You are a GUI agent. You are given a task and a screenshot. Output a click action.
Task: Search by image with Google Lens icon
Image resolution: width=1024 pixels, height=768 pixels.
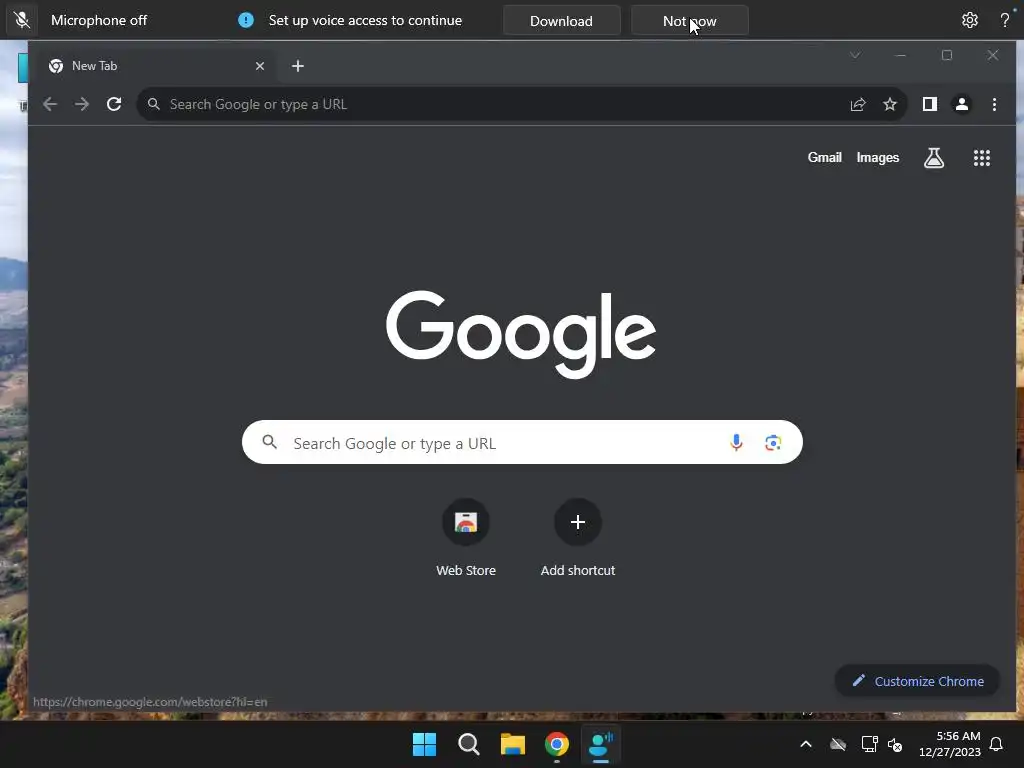[x=773, y=442]
